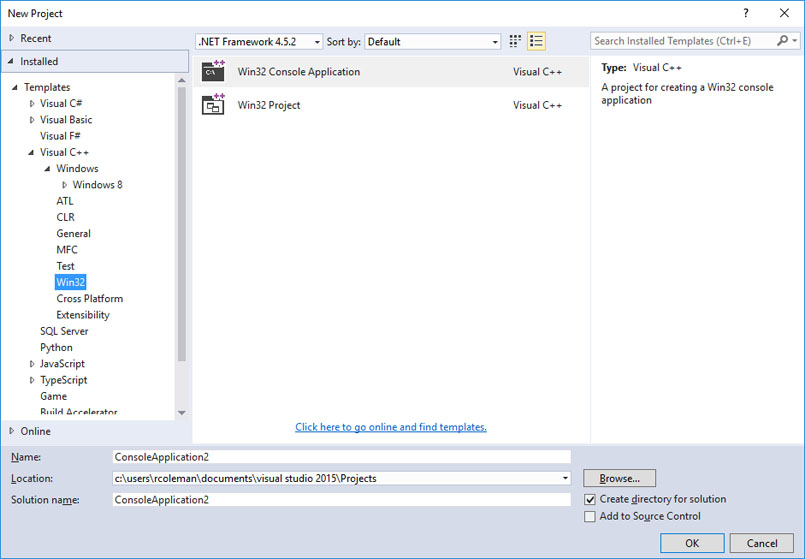Select the Cross Platform category
The width and height of the screenshot is (805, 559).
tap(90, 299)
